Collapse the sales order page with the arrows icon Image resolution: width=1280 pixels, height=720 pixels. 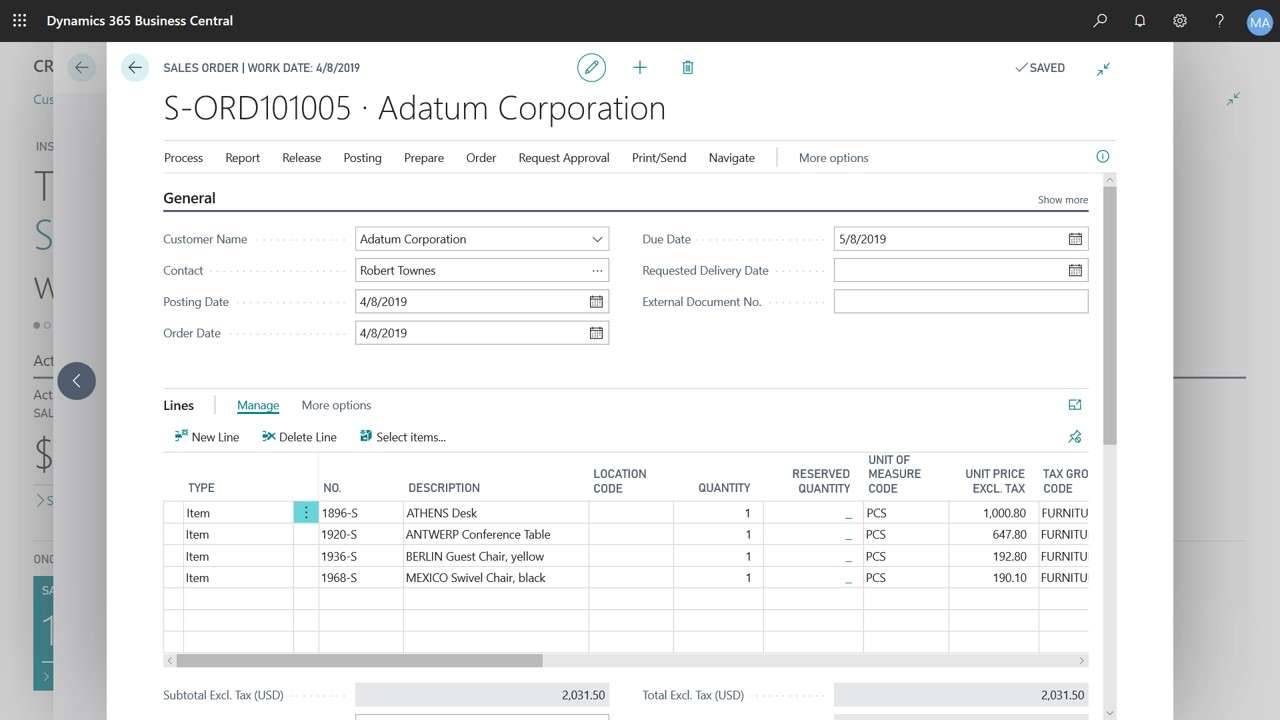tap(1103, 68)
